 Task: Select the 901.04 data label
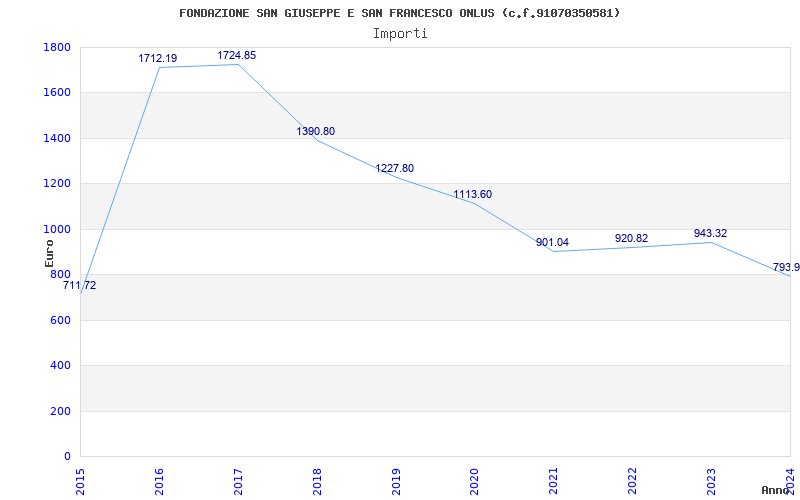pos(553,242)
